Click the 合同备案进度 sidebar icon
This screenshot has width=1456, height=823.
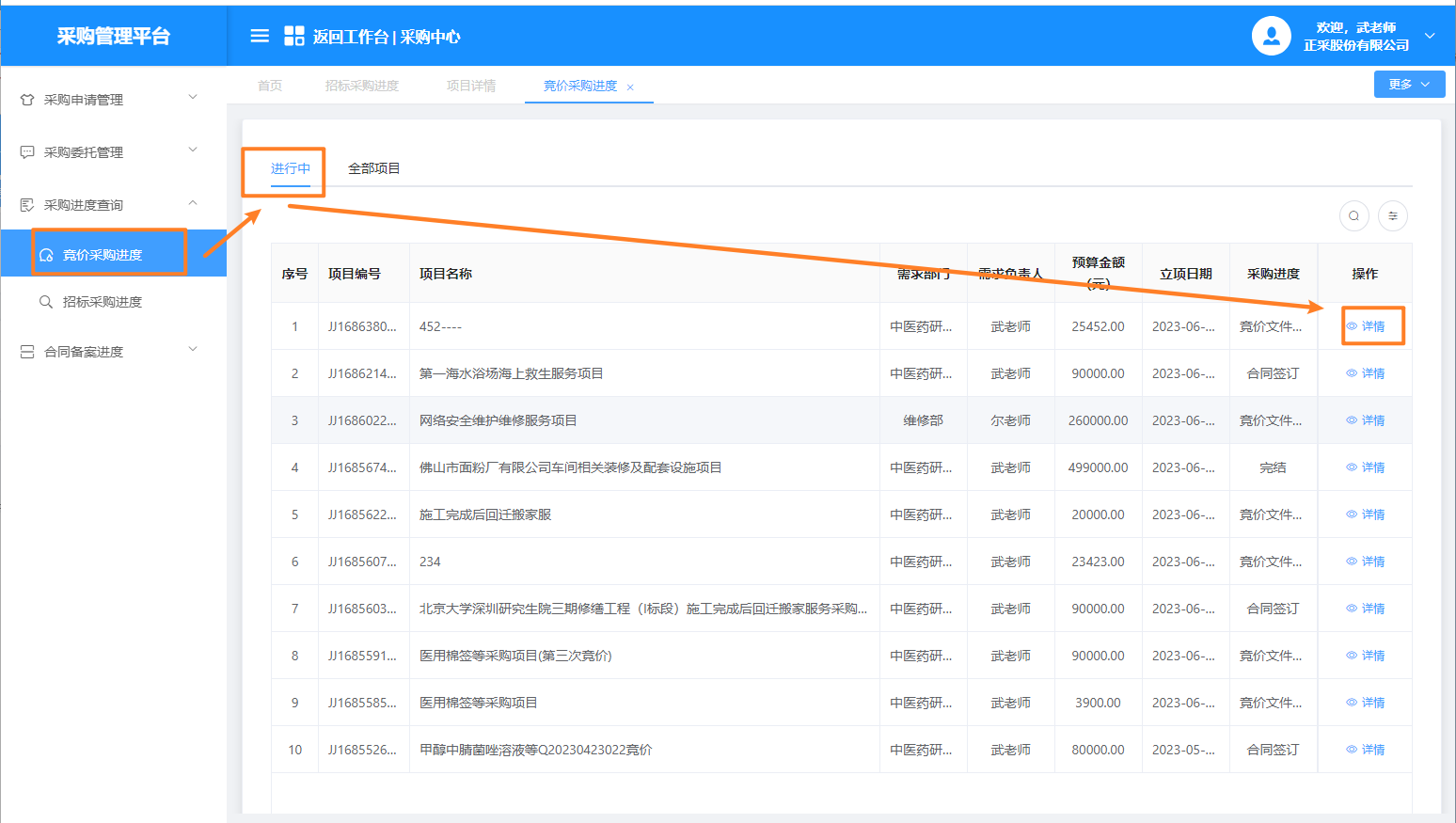click(x=27, y=352)
